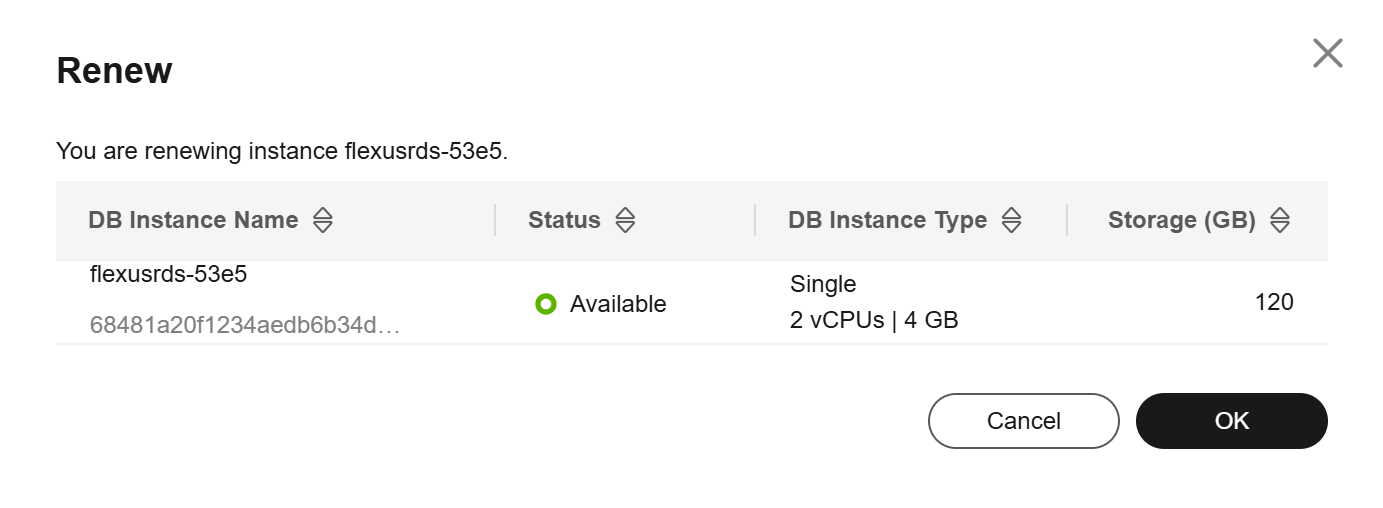The width and height of the screenshot is (1383, 508).
Task: Select the Storage (GB) column header label
Action: 1181,221
